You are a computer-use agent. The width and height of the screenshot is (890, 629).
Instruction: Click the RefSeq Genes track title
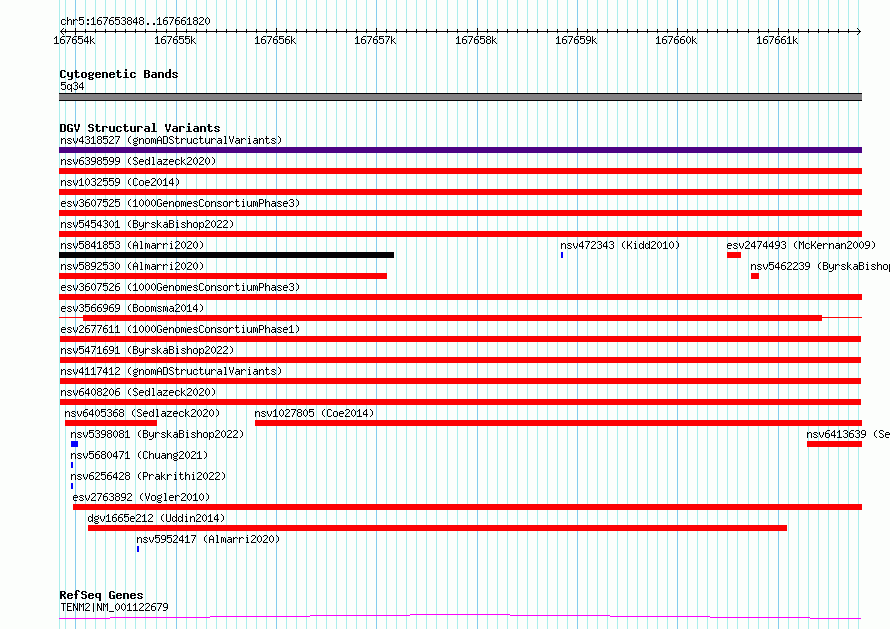click(101, 595)
